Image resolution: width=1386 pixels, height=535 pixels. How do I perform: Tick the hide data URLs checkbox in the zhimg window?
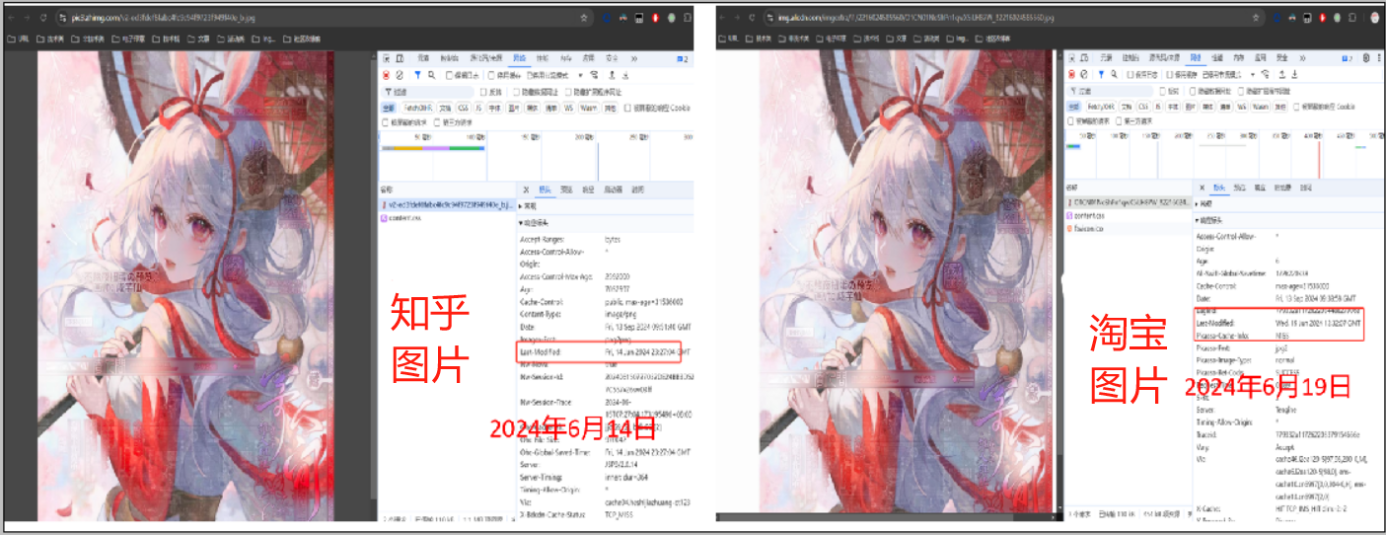[516, 92]
